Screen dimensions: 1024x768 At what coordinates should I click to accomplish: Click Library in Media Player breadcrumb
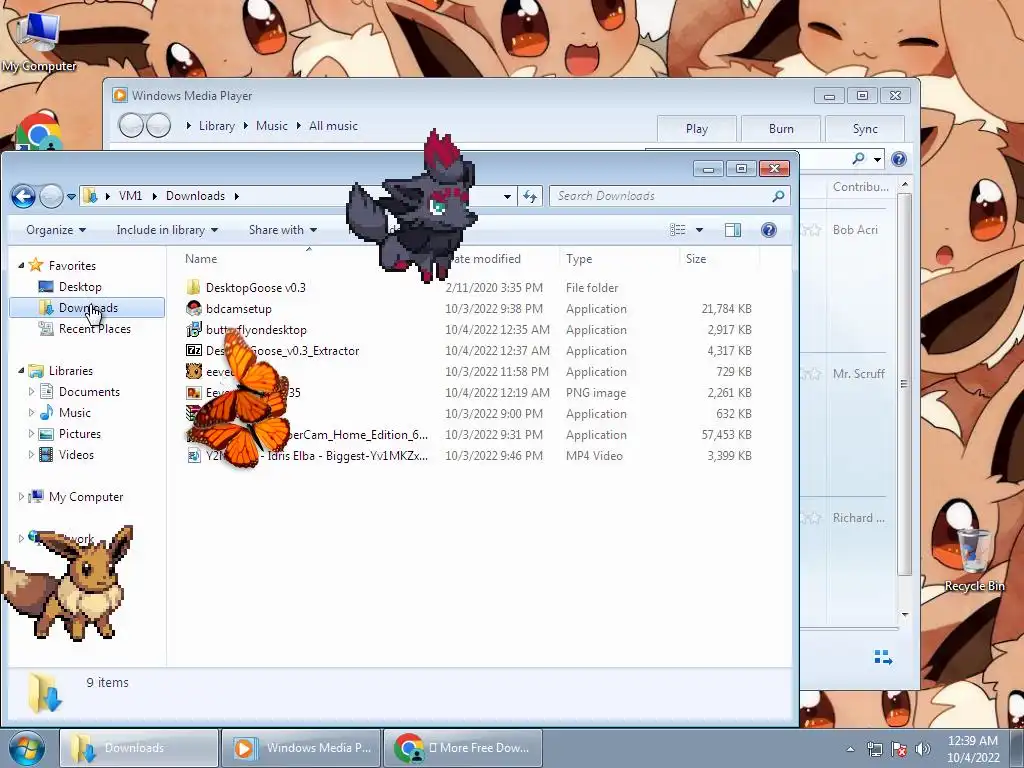[216, 126]
